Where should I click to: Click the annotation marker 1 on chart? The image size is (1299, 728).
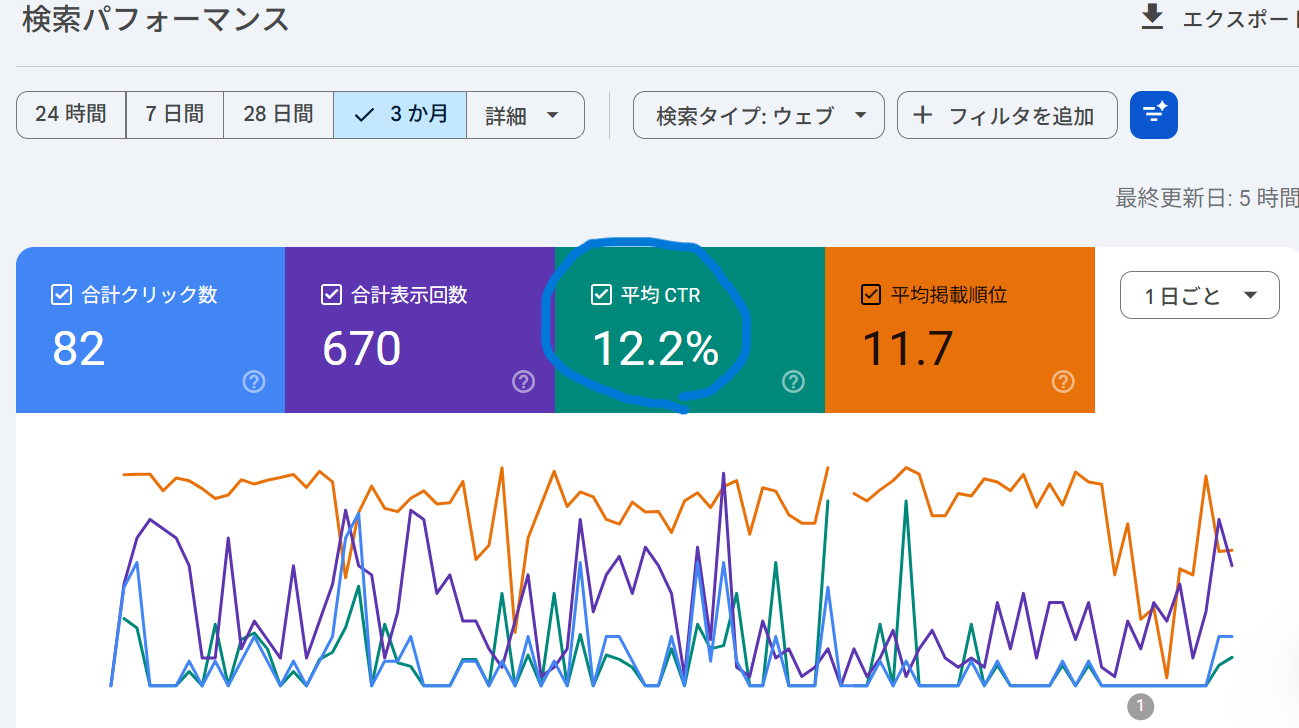(x=1140, y=707)
